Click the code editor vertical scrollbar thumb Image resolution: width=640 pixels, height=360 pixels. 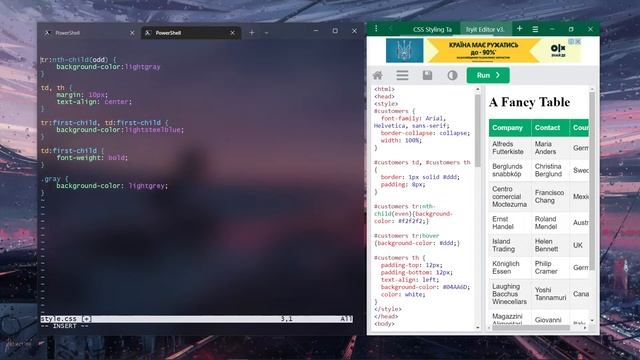coord(478,130)
